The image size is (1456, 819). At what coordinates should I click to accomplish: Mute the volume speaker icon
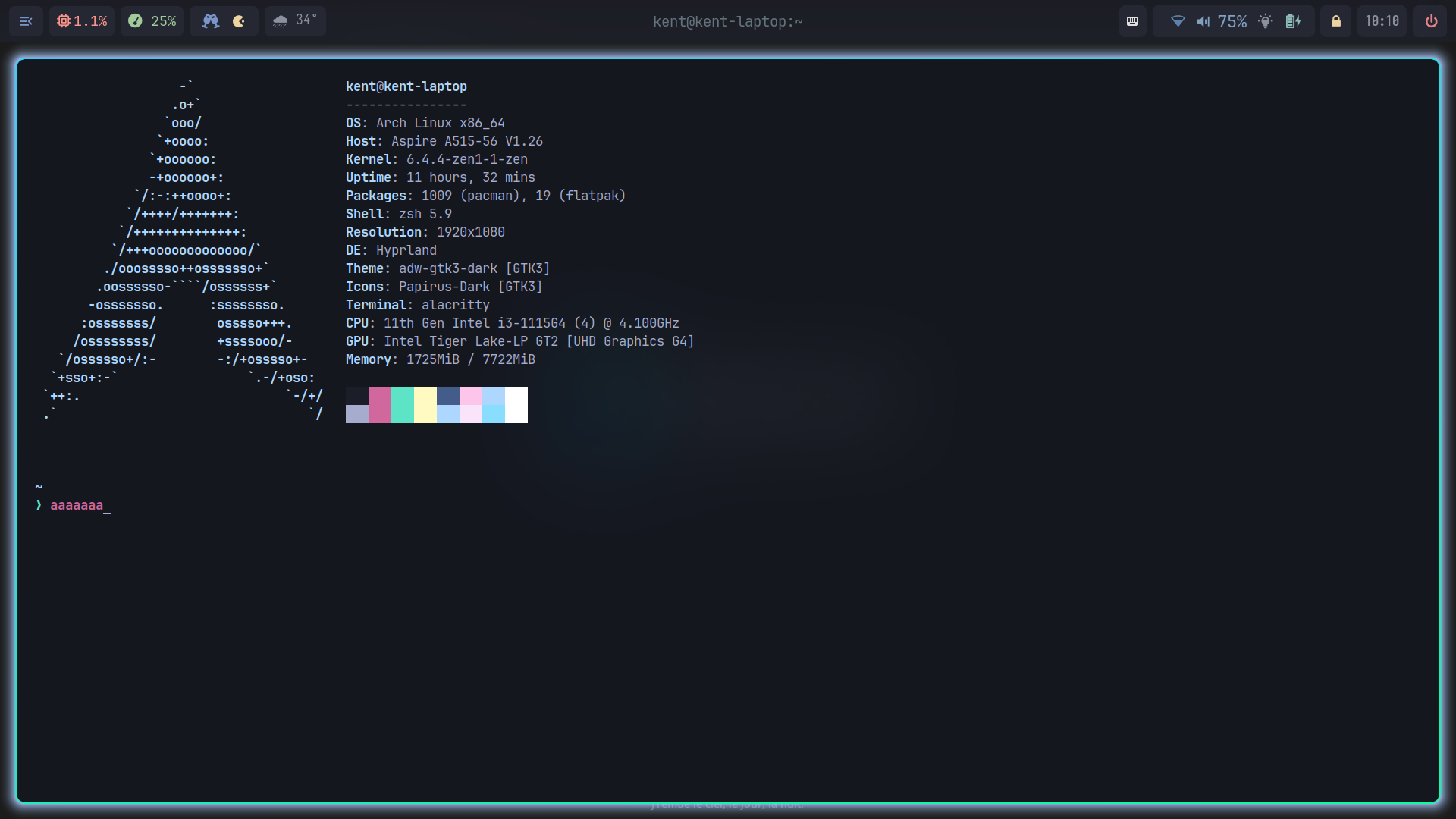click(1203, 21)
